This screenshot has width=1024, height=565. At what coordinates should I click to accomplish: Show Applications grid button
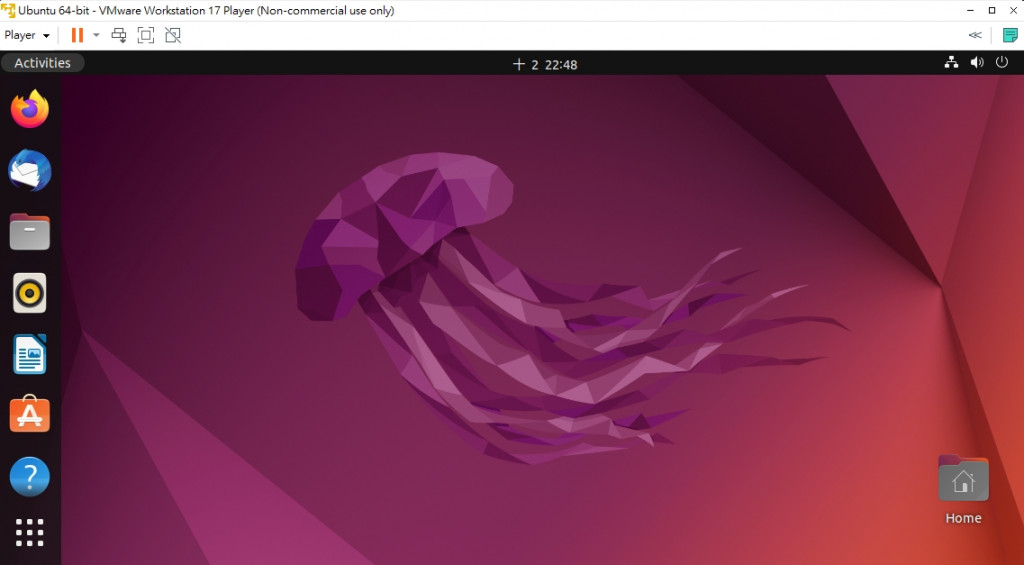point(29,532)
